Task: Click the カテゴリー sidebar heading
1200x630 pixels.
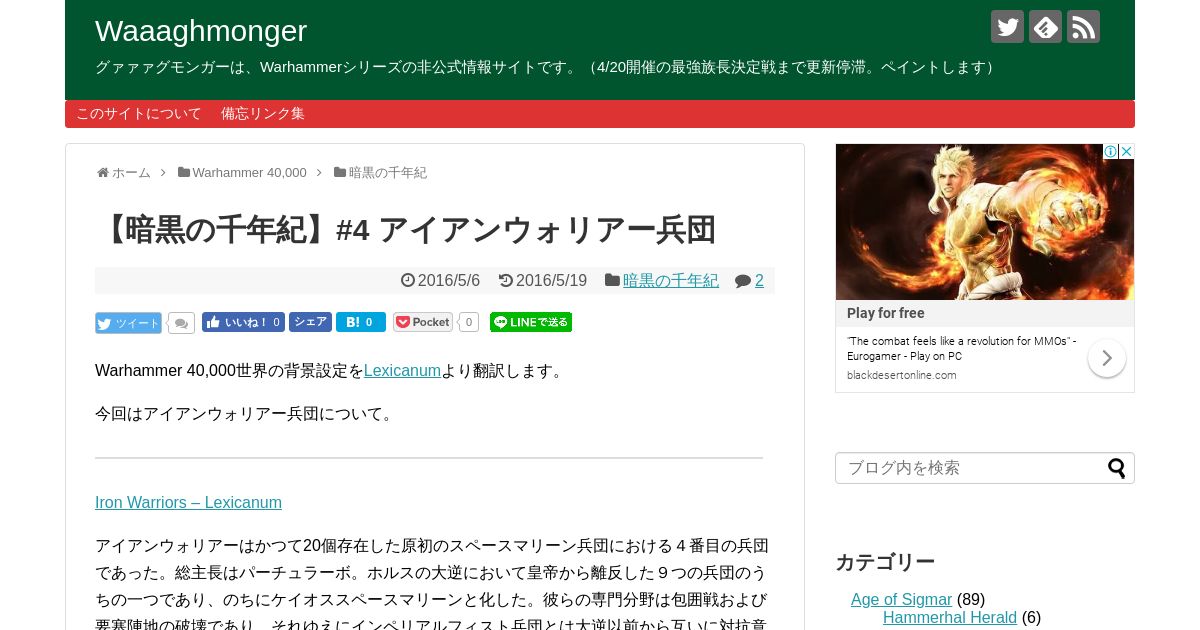Action: [885, 562]
